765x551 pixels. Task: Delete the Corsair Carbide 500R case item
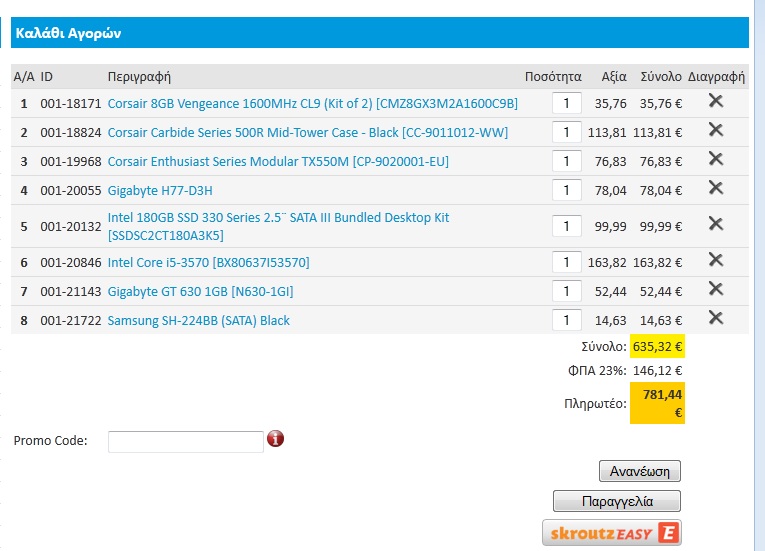point(716,130)
